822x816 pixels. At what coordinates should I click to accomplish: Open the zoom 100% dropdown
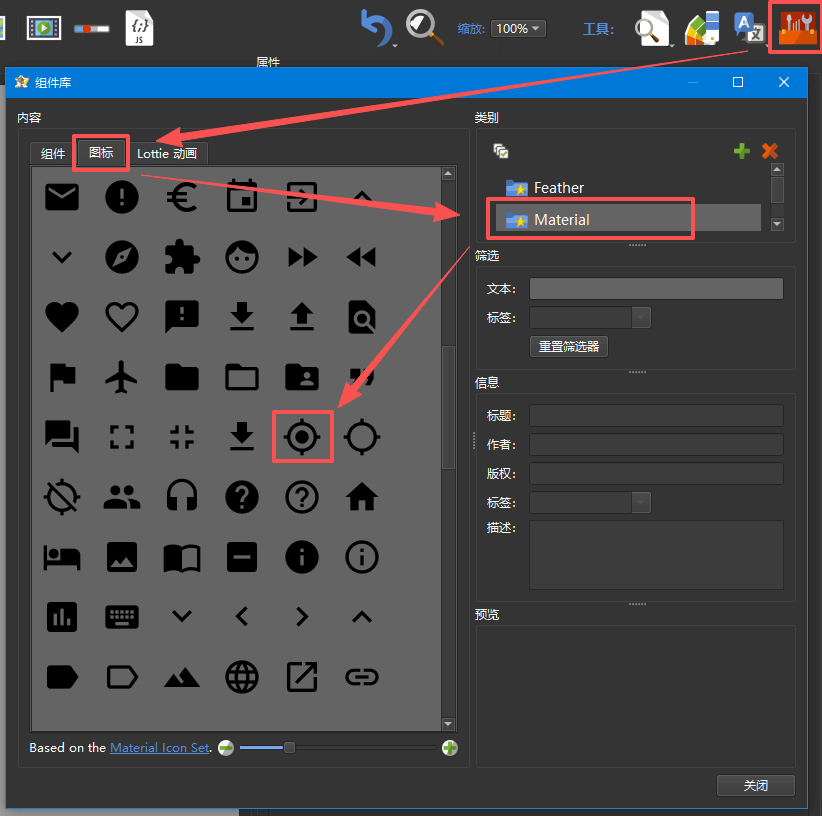(x=519, y=28)
